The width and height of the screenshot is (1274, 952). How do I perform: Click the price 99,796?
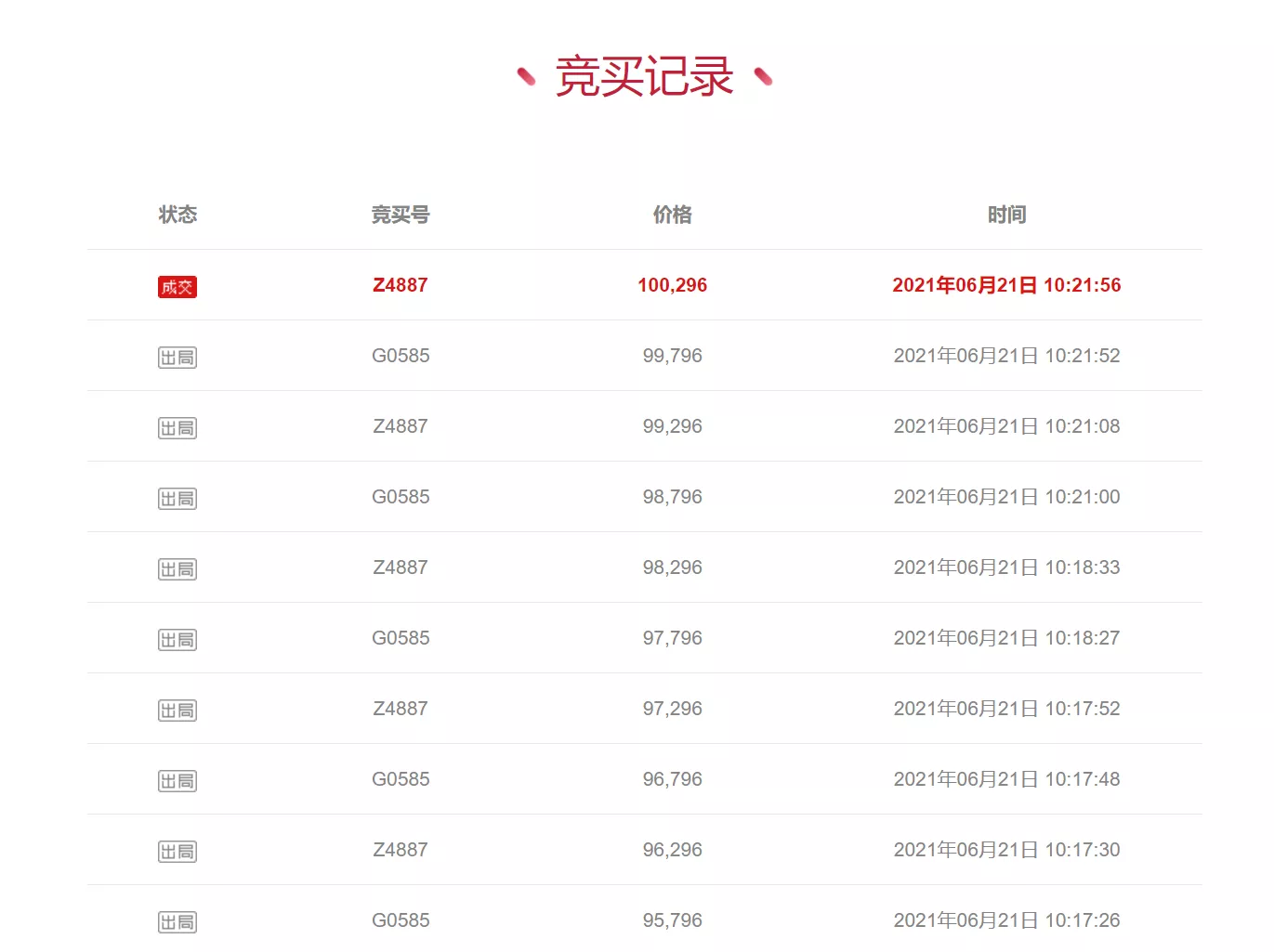673,356
